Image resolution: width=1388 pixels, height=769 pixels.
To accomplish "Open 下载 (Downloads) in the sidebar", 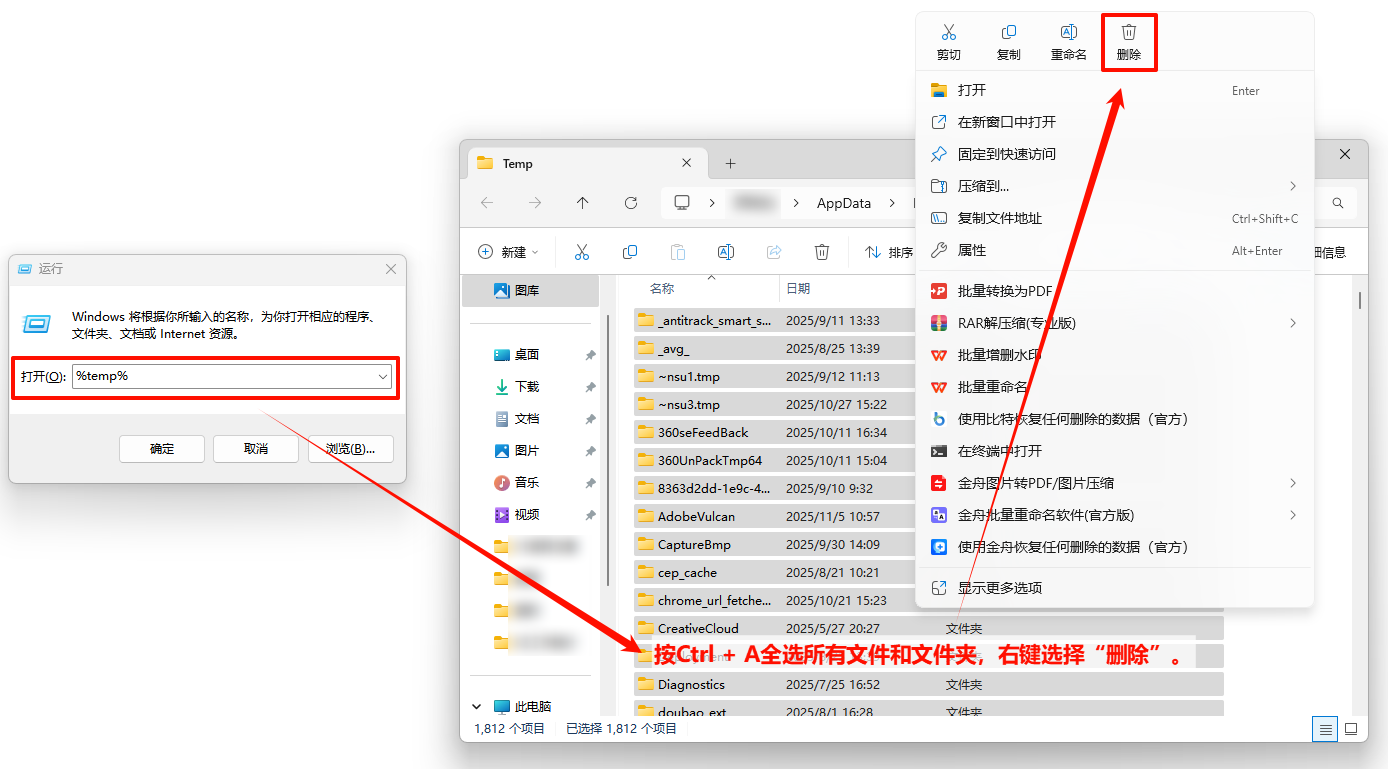I will (526, 387).
